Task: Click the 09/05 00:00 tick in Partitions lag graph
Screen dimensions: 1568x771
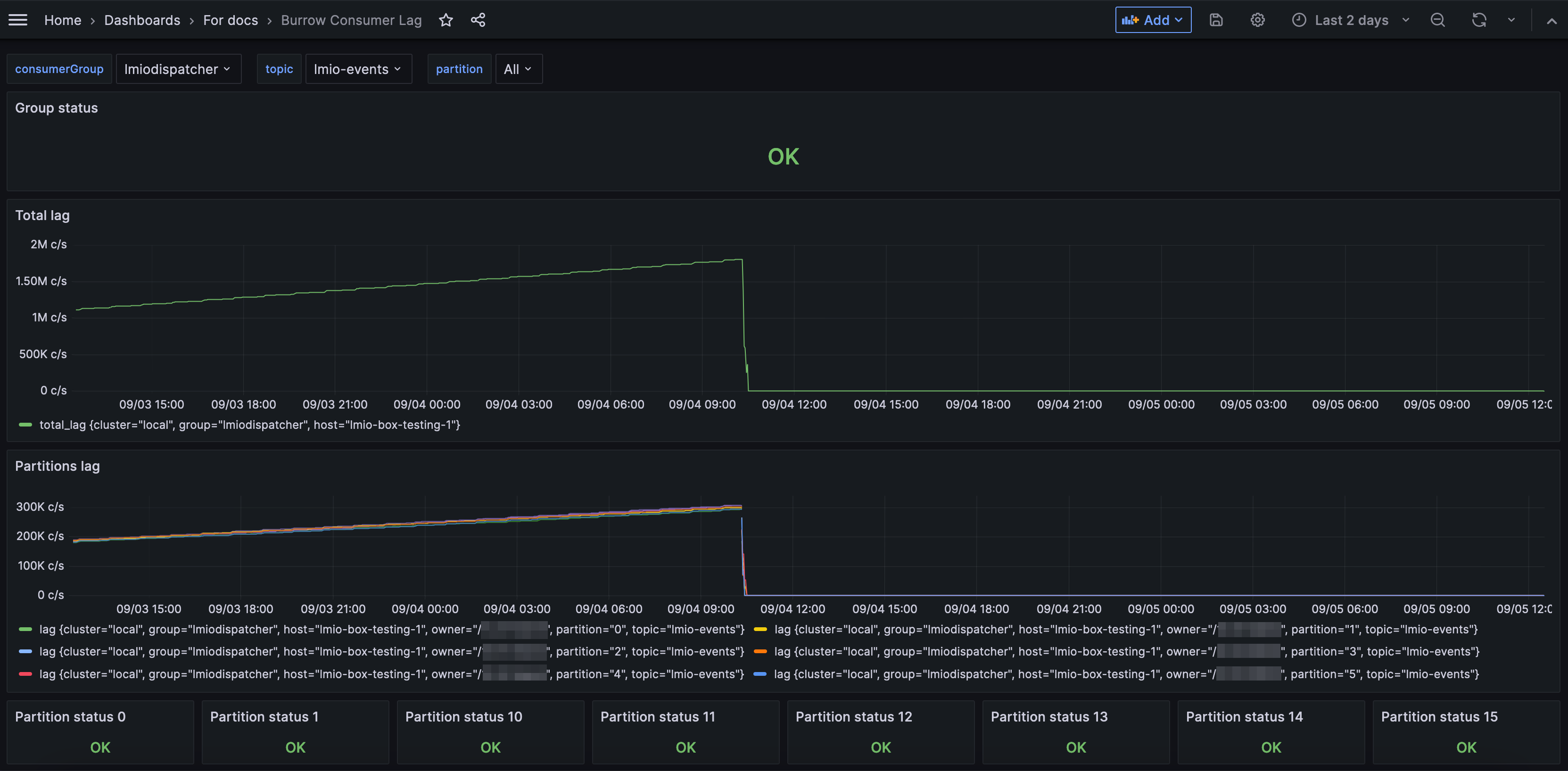Action: pyautogui.click(x=1160, y=609)
